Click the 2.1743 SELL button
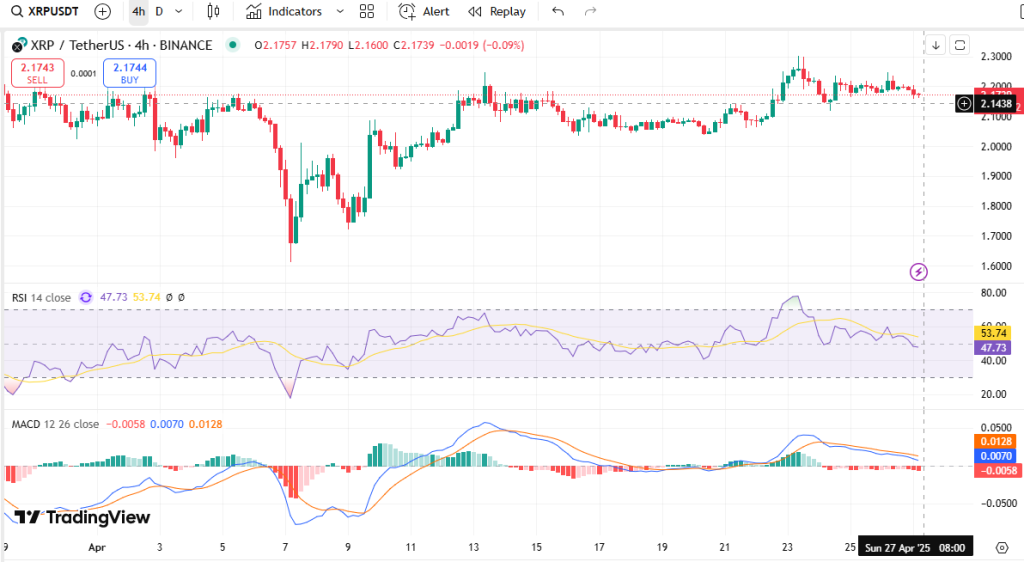The image size is (1024, 562). pos(37,73)
